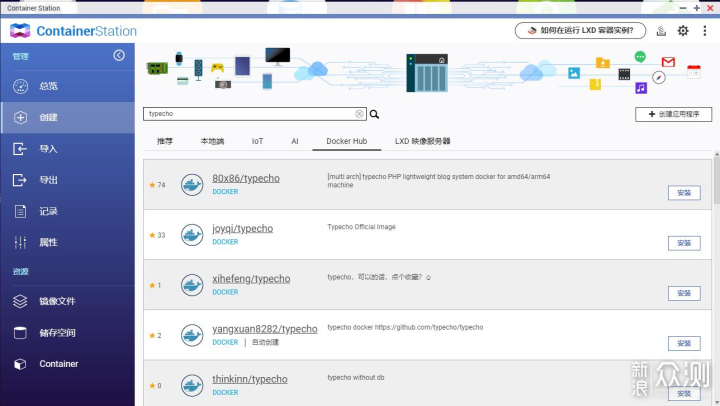Switch to the IoT tab
The width and height of the screenshot is (720, 406).
pos(257,141)
